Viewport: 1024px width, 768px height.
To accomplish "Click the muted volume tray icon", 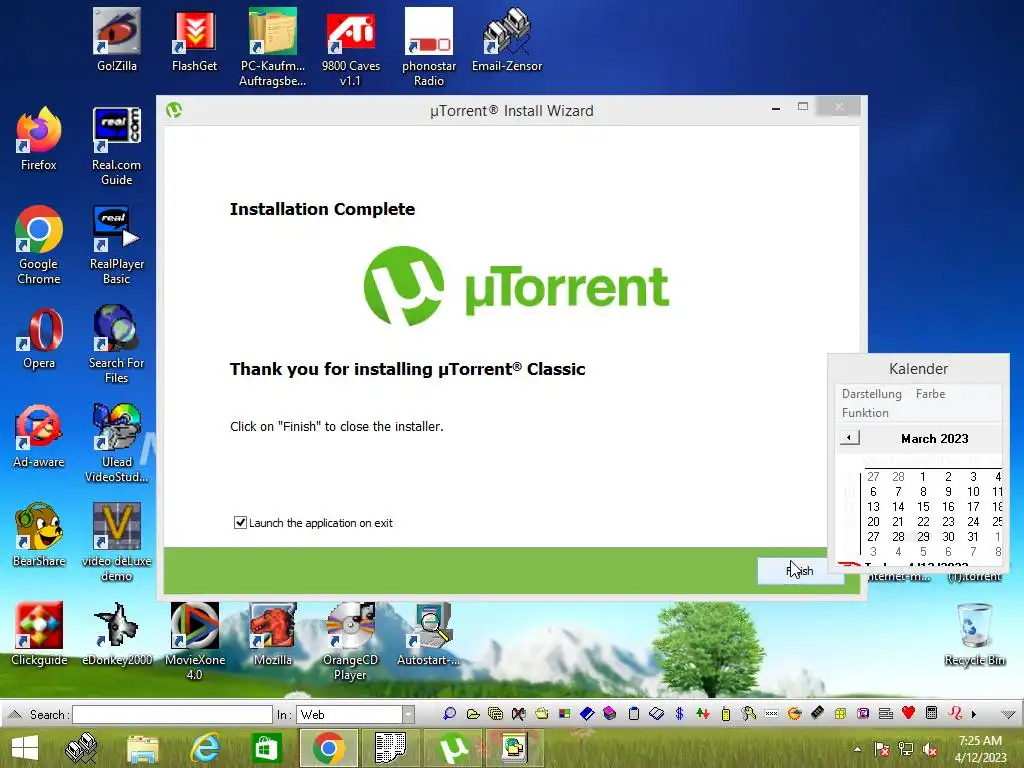I will (929, 749).
